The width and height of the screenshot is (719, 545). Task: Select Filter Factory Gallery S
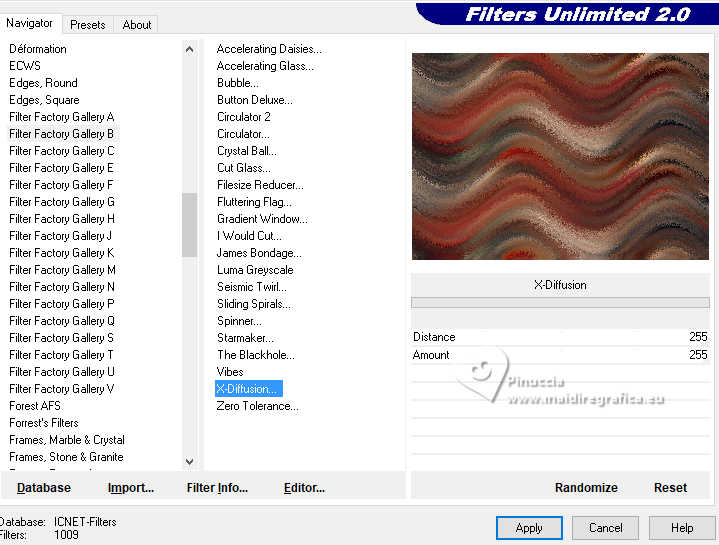(x=61, y=337)
